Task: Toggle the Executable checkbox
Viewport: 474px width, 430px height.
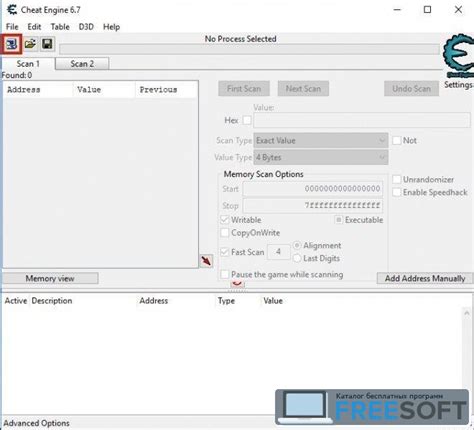Action: (339, 220)
